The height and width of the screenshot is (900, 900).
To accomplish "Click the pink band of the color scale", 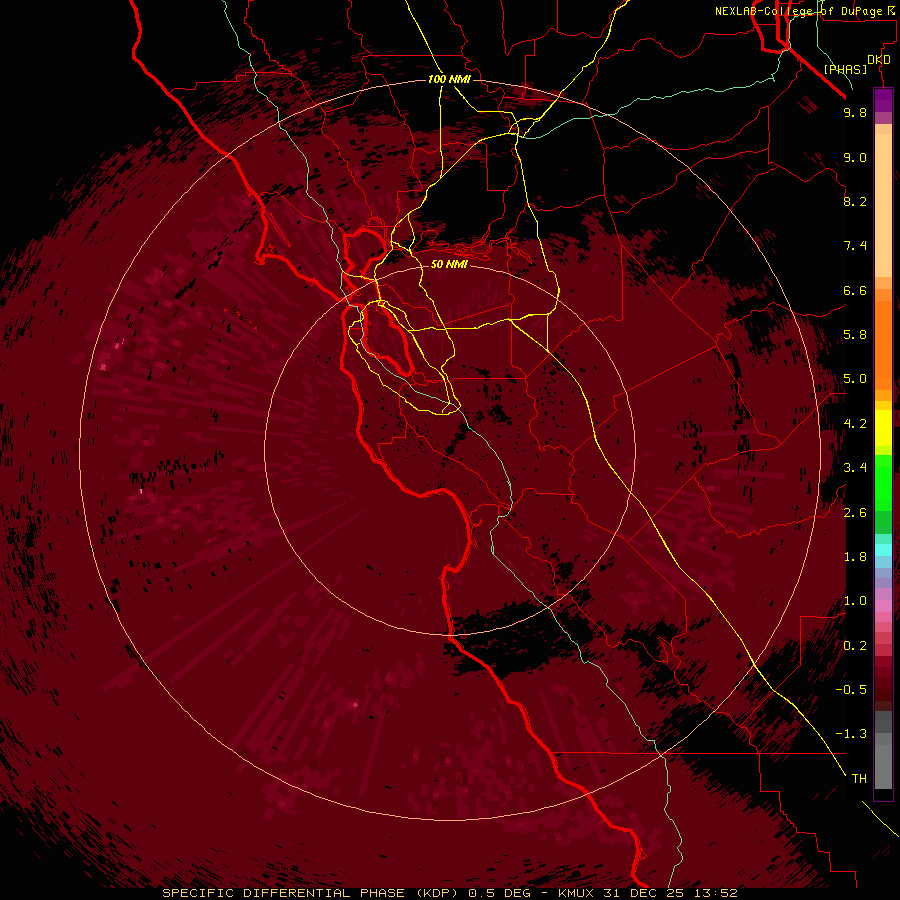I will (x=883, y=606).
